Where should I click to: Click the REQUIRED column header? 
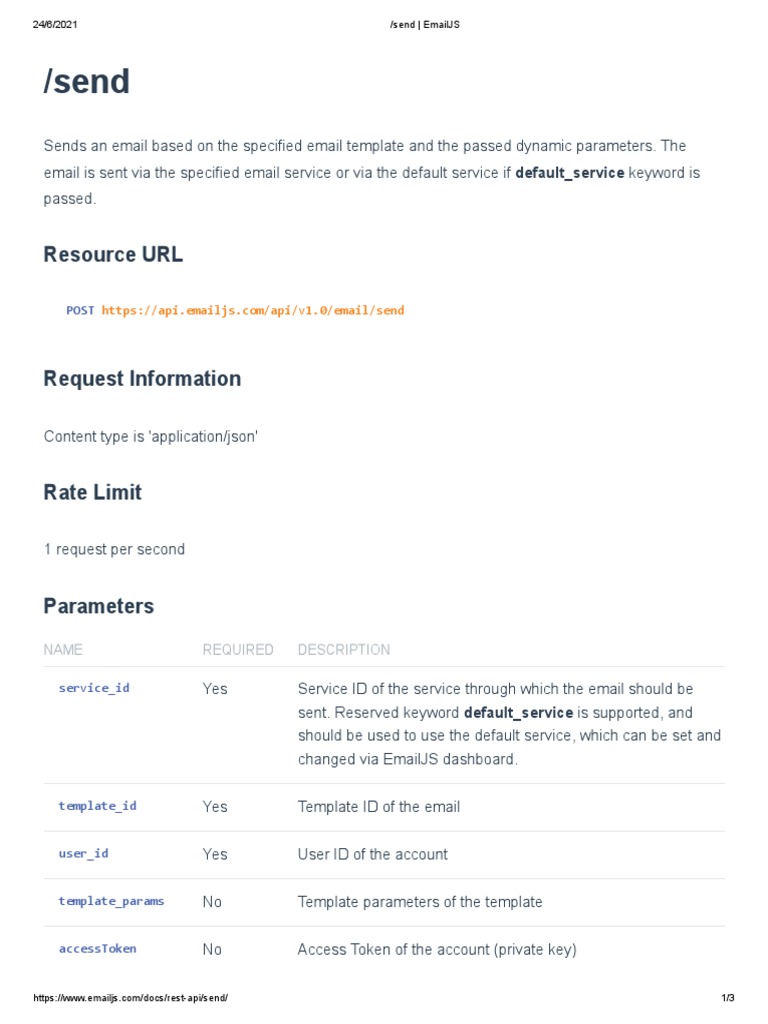coord(238,650)
